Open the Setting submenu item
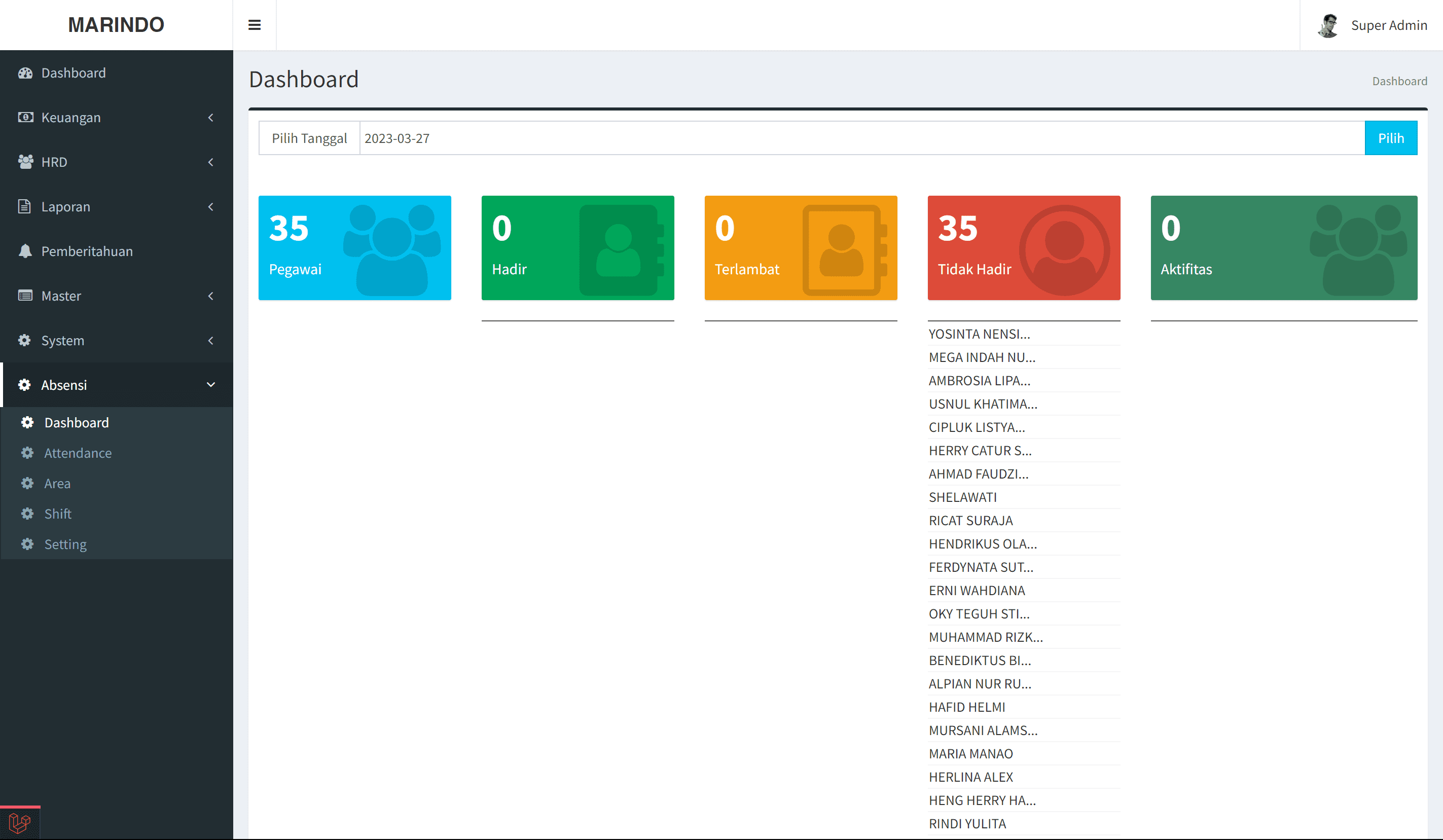 tap(65, 544)
